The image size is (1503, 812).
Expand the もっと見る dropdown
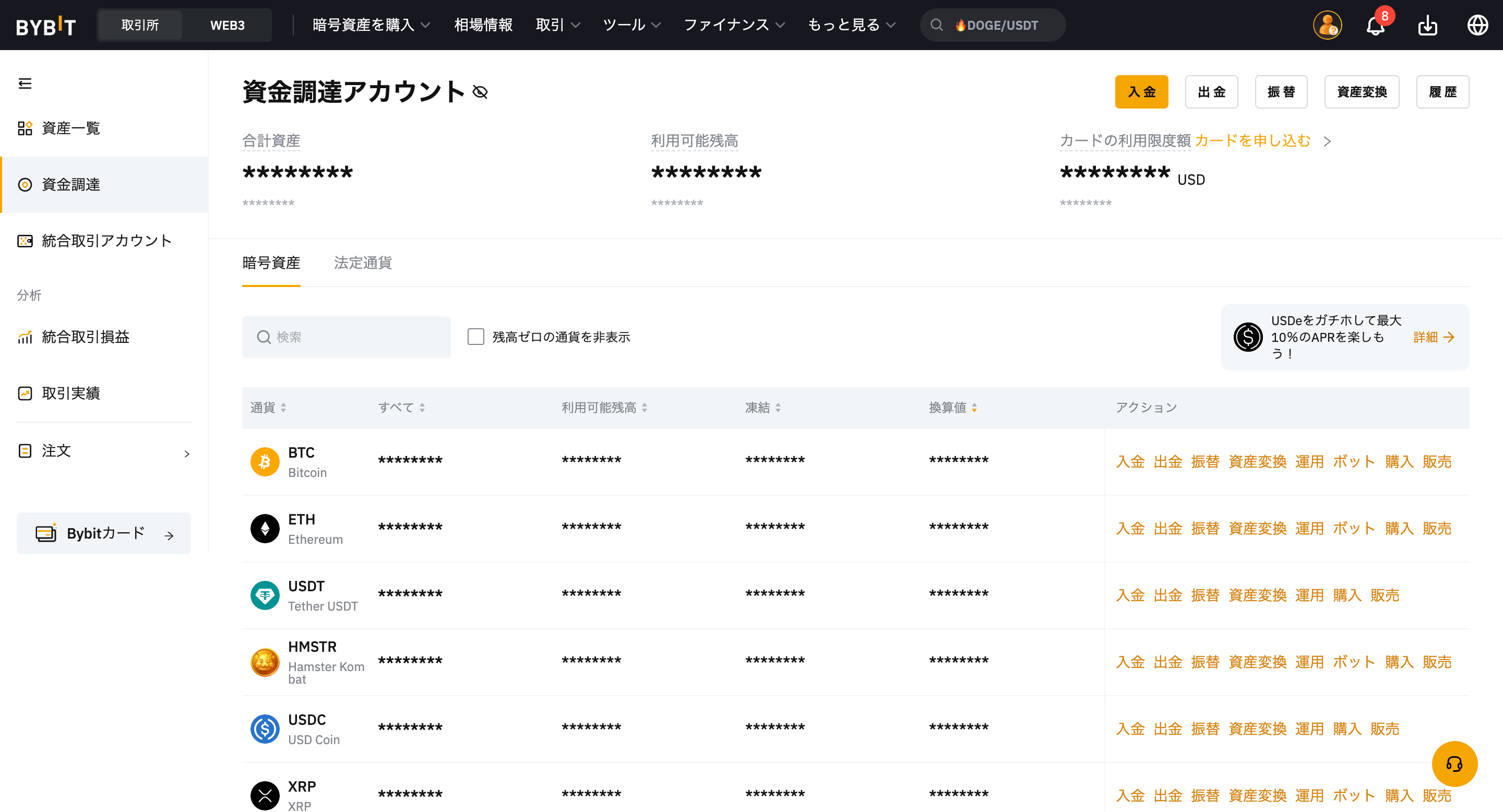click(x=850, y=25)
